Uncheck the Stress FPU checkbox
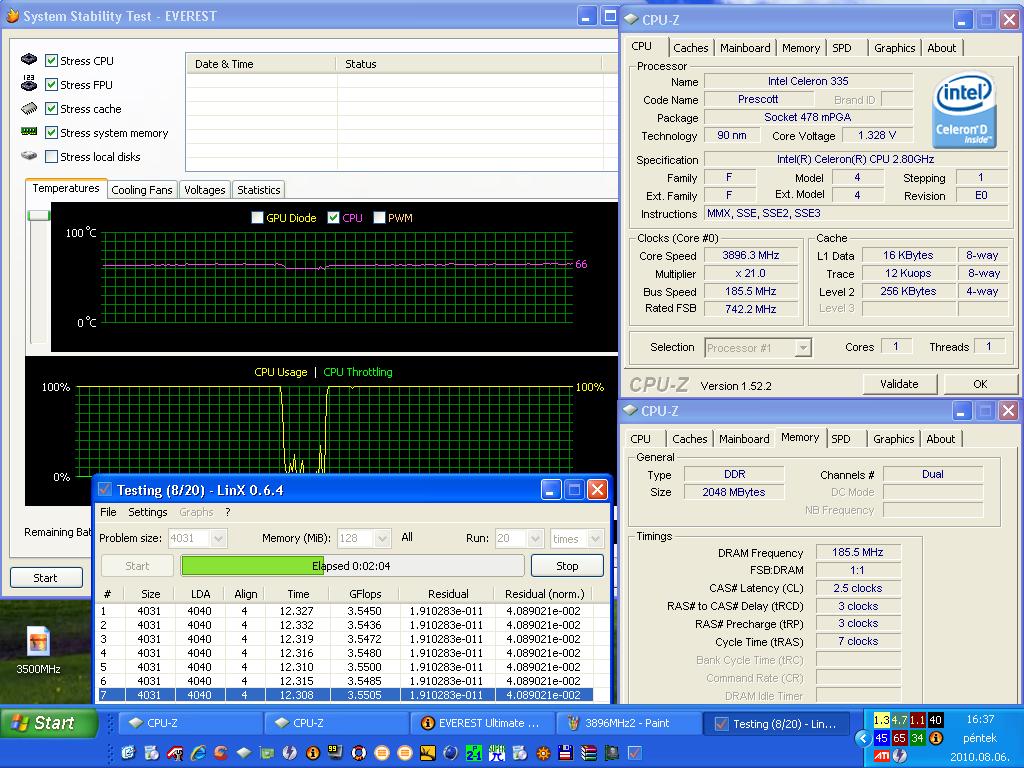The height and width of the screenshot is (768, 1024). pos(52,85)
